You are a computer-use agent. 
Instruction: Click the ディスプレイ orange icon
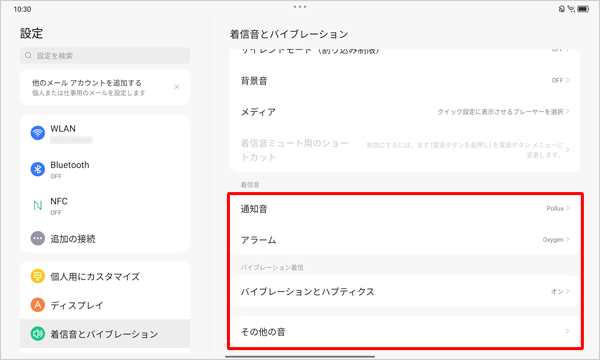point(38,305)
